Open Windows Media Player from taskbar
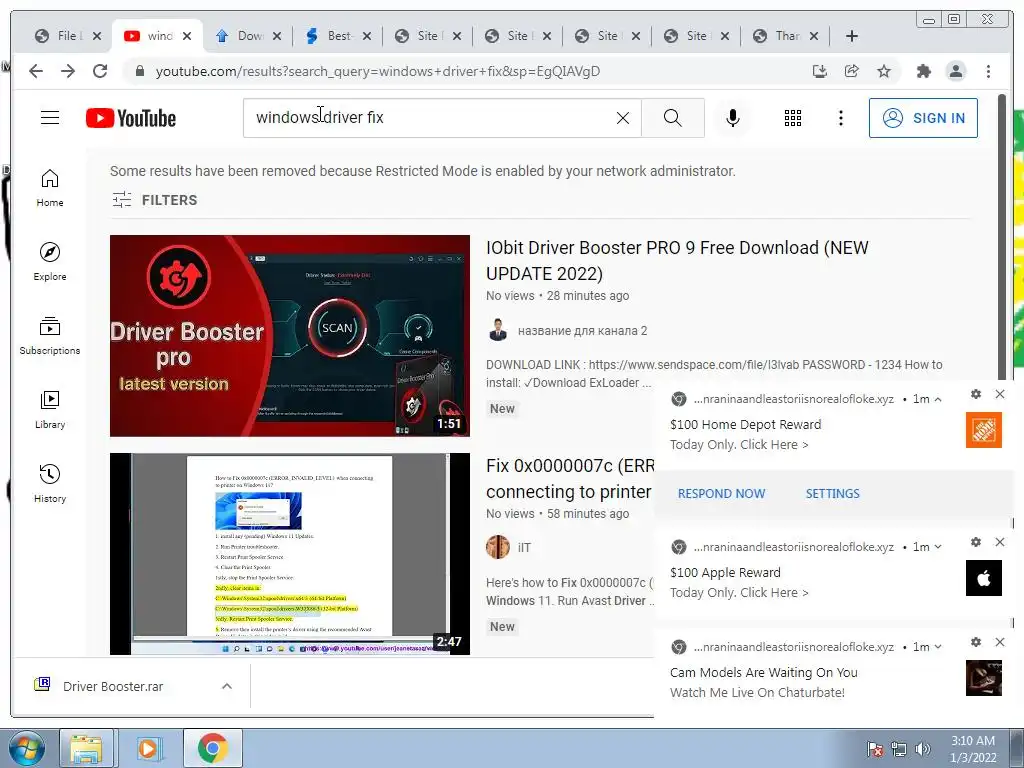Screen dimensions: 1024x768 coord(148,748)
